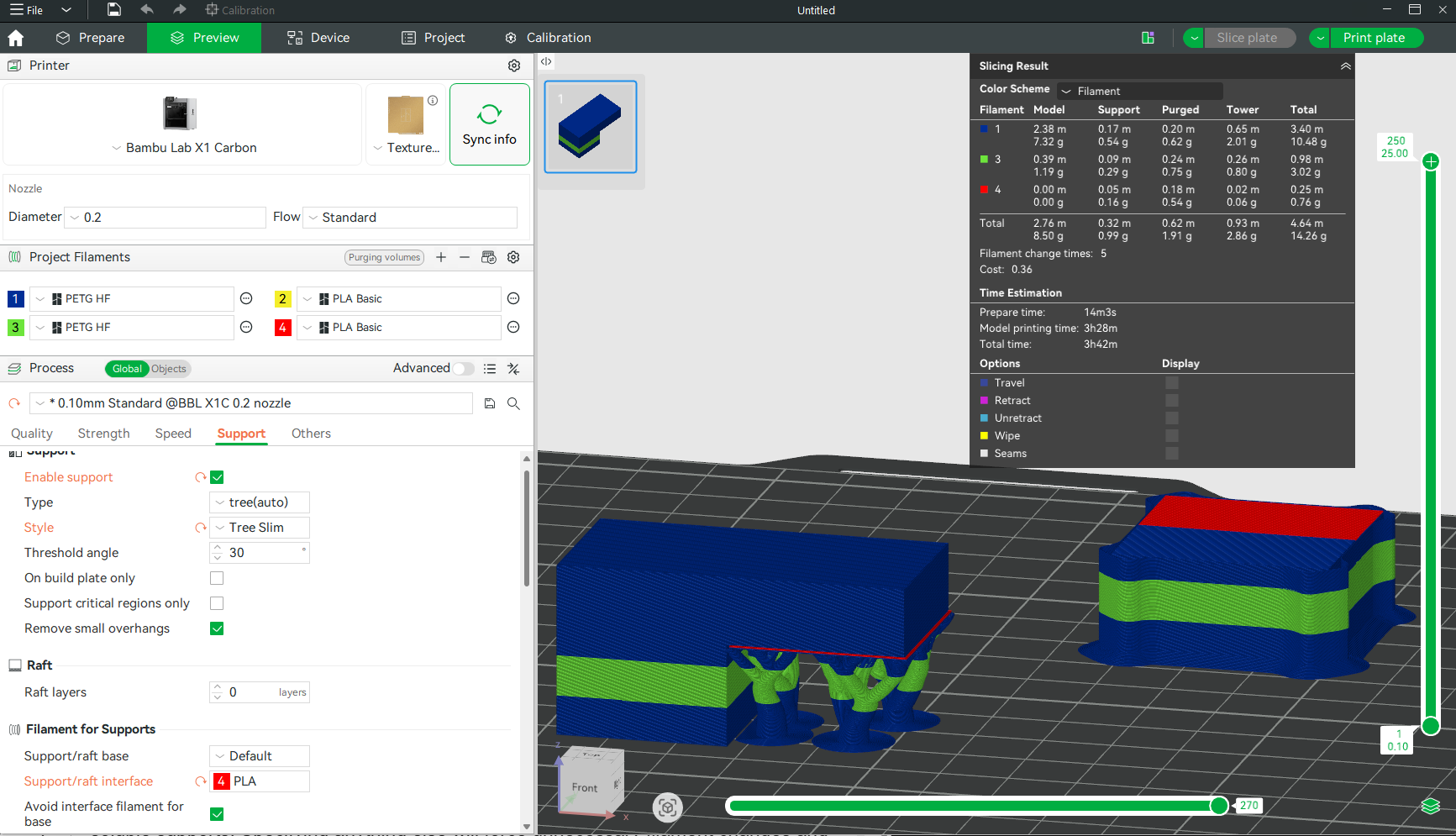Viewport: 1456px width, 836px height.
Task: Open project filaments settings gear
Action: pyautogui.click(x=513, y=257)
